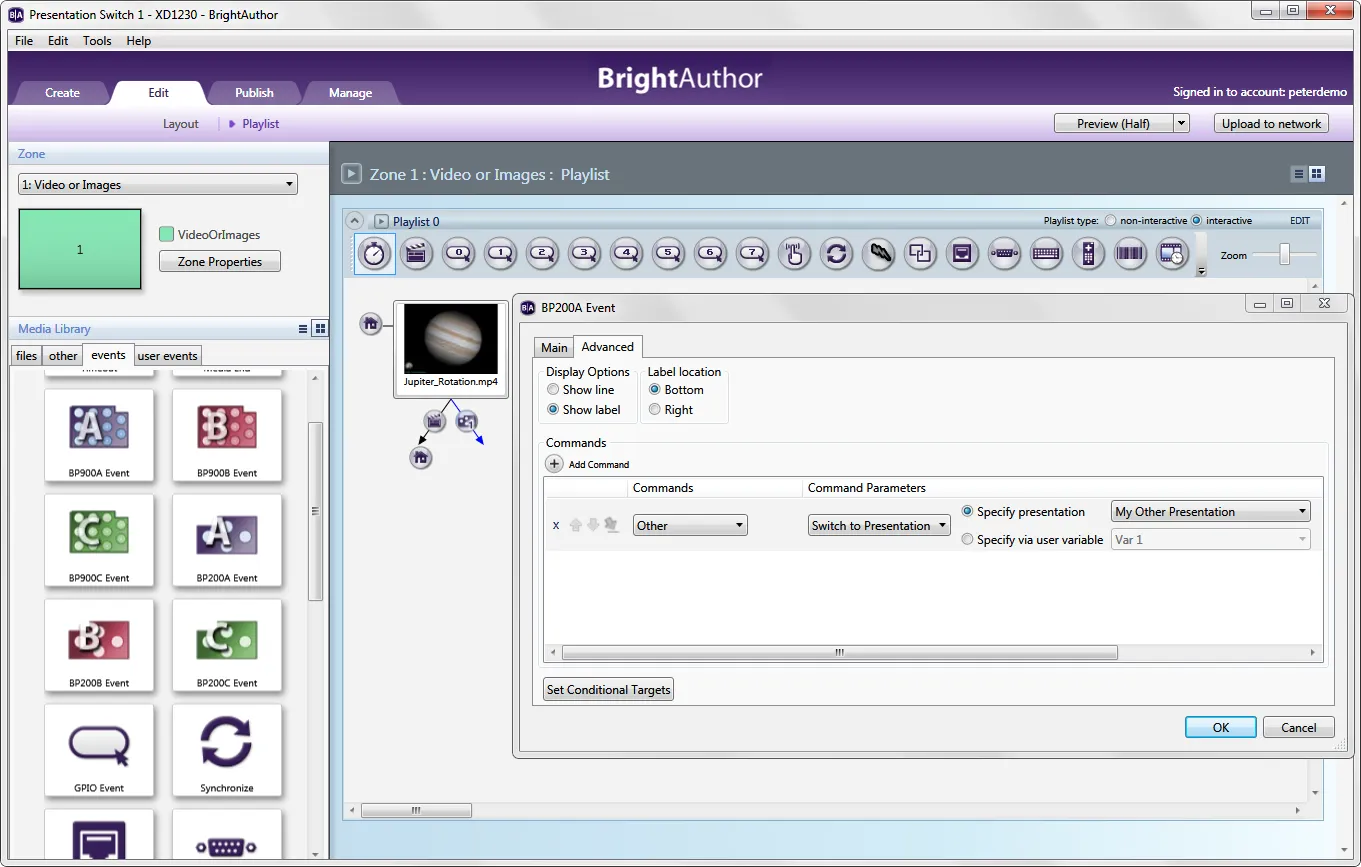Set label location to Bottom
Viewport: 1361px width, 867px height.
(655, 390)
